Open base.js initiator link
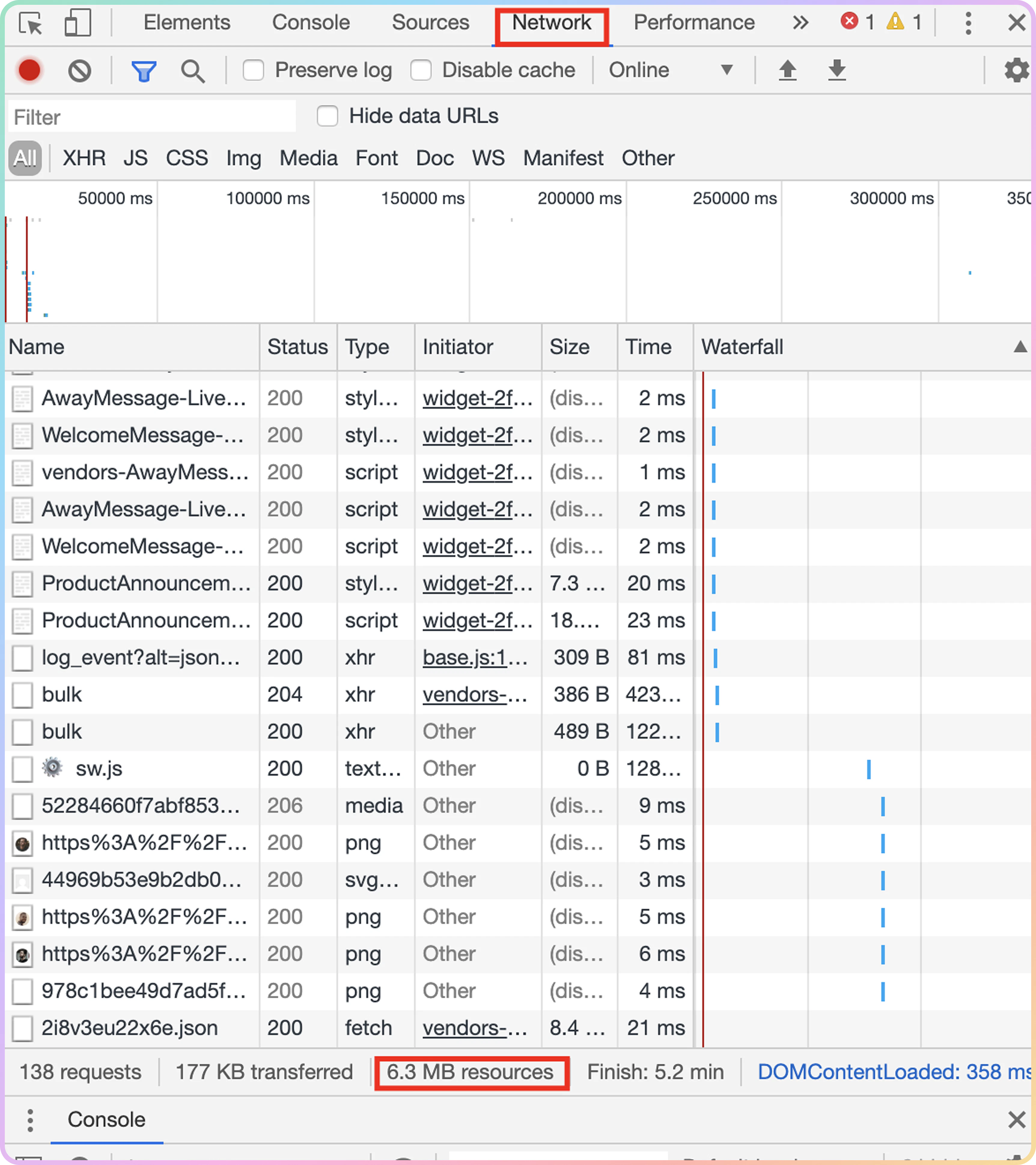1036x1165 pixels. point(475,658)
